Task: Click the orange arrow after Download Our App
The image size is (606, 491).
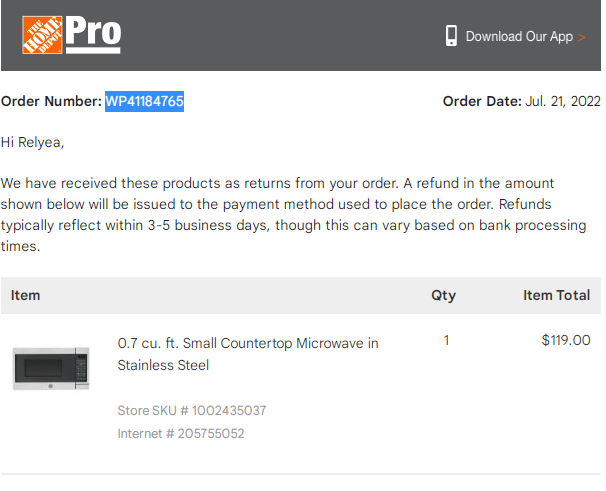Action: (x=581, y=37)
